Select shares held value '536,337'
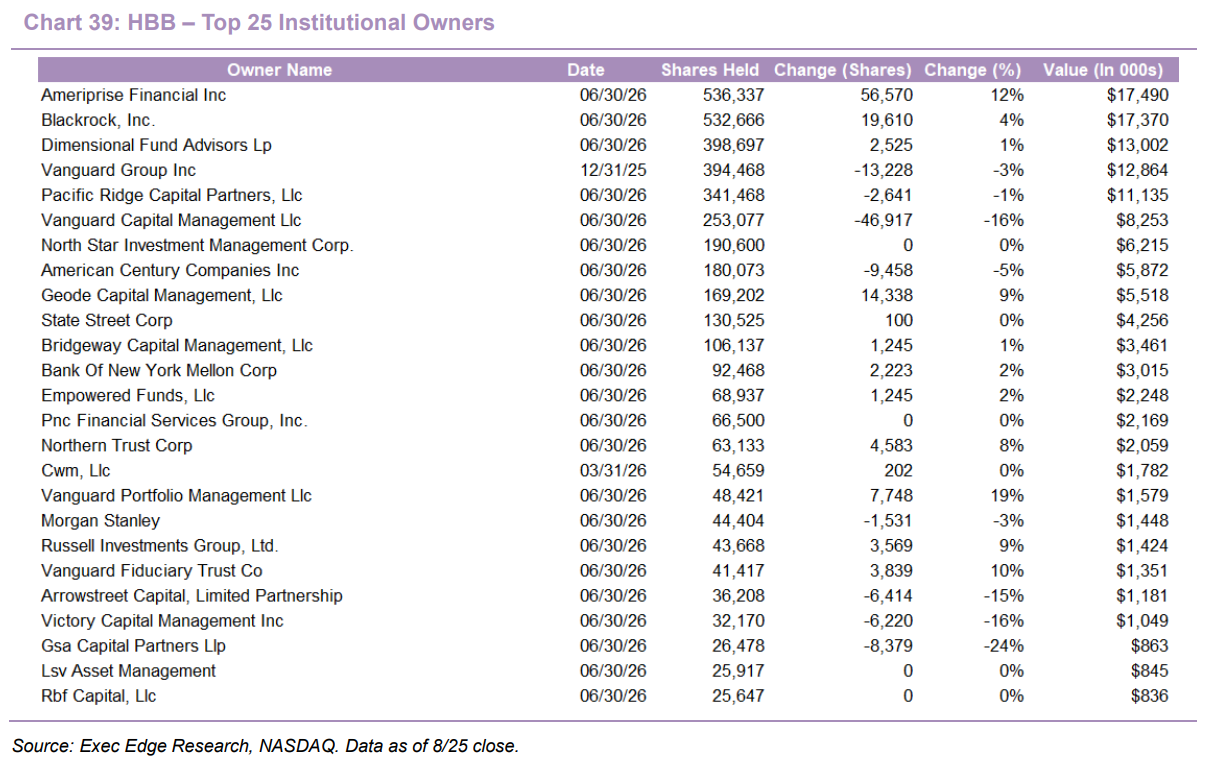Image resolution: width=1209 pixels, height=762 pixels. click(x=732, y=95)
